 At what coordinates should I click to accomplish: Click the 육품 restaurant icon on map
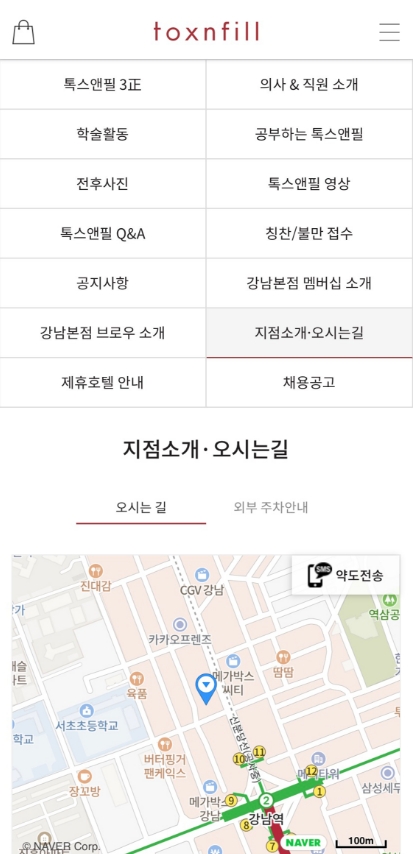pos(137,679)
